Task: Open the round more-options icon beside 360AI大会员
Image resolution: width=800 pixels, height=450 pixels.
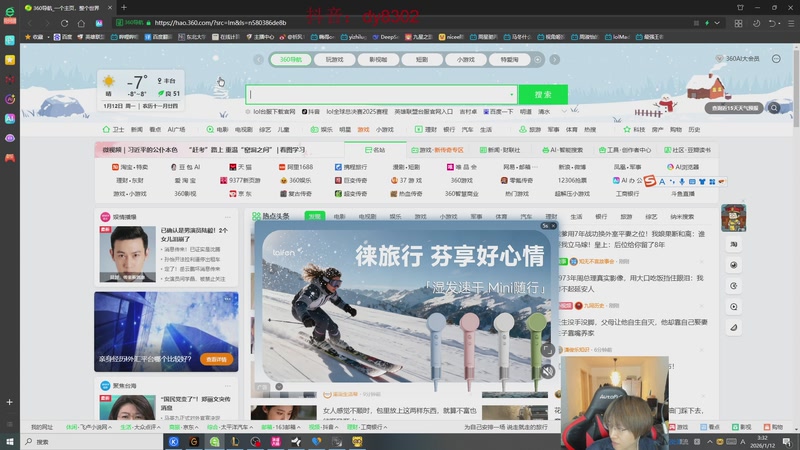Action: (776, 59)
